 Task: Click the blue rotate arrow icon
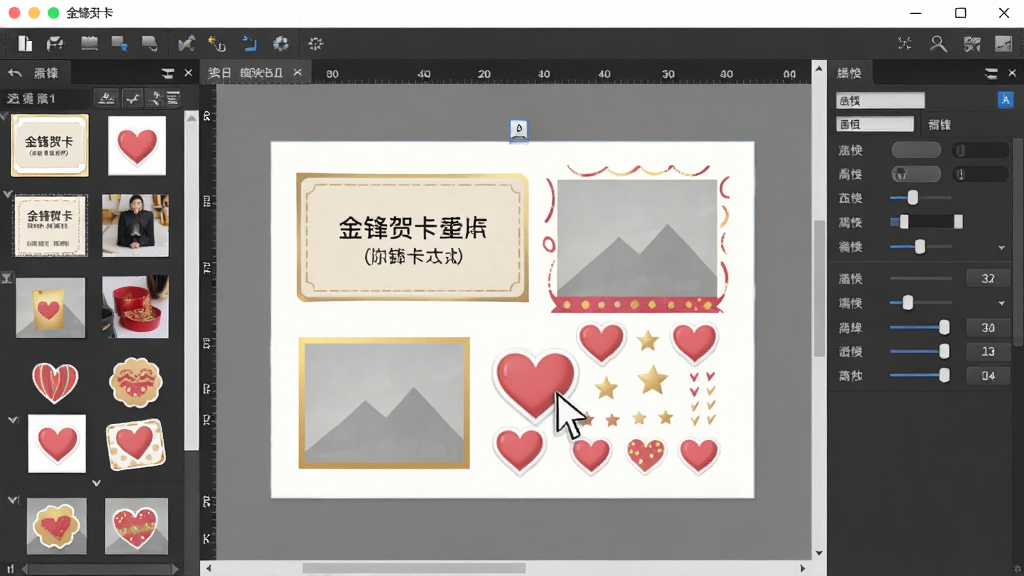(x=249, y=44)
